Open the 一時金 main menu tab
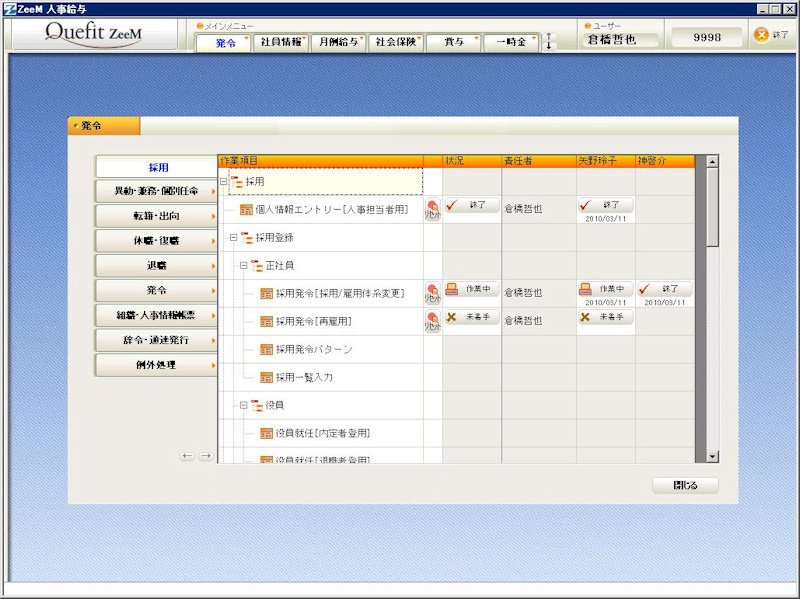Image resolution: width=800 pixels, height=599 pixels. pyautogui.click(x=511, y=42)
